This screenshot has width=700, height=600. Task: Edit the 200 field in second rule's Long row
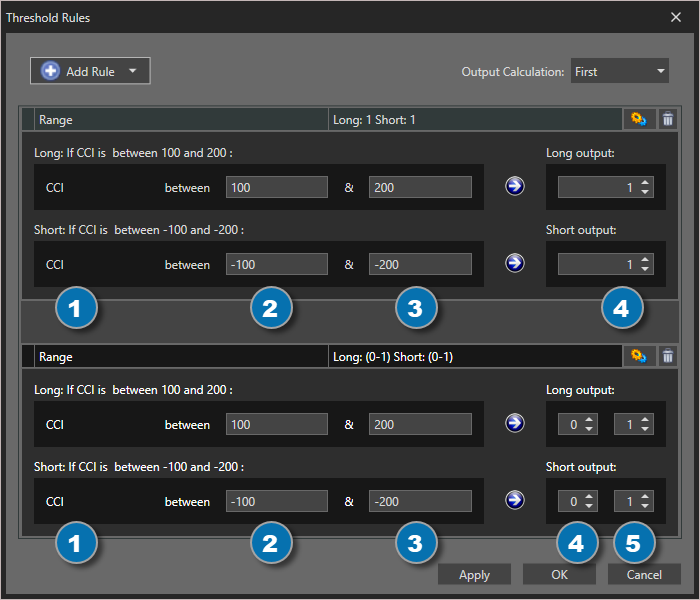[420, 424]
